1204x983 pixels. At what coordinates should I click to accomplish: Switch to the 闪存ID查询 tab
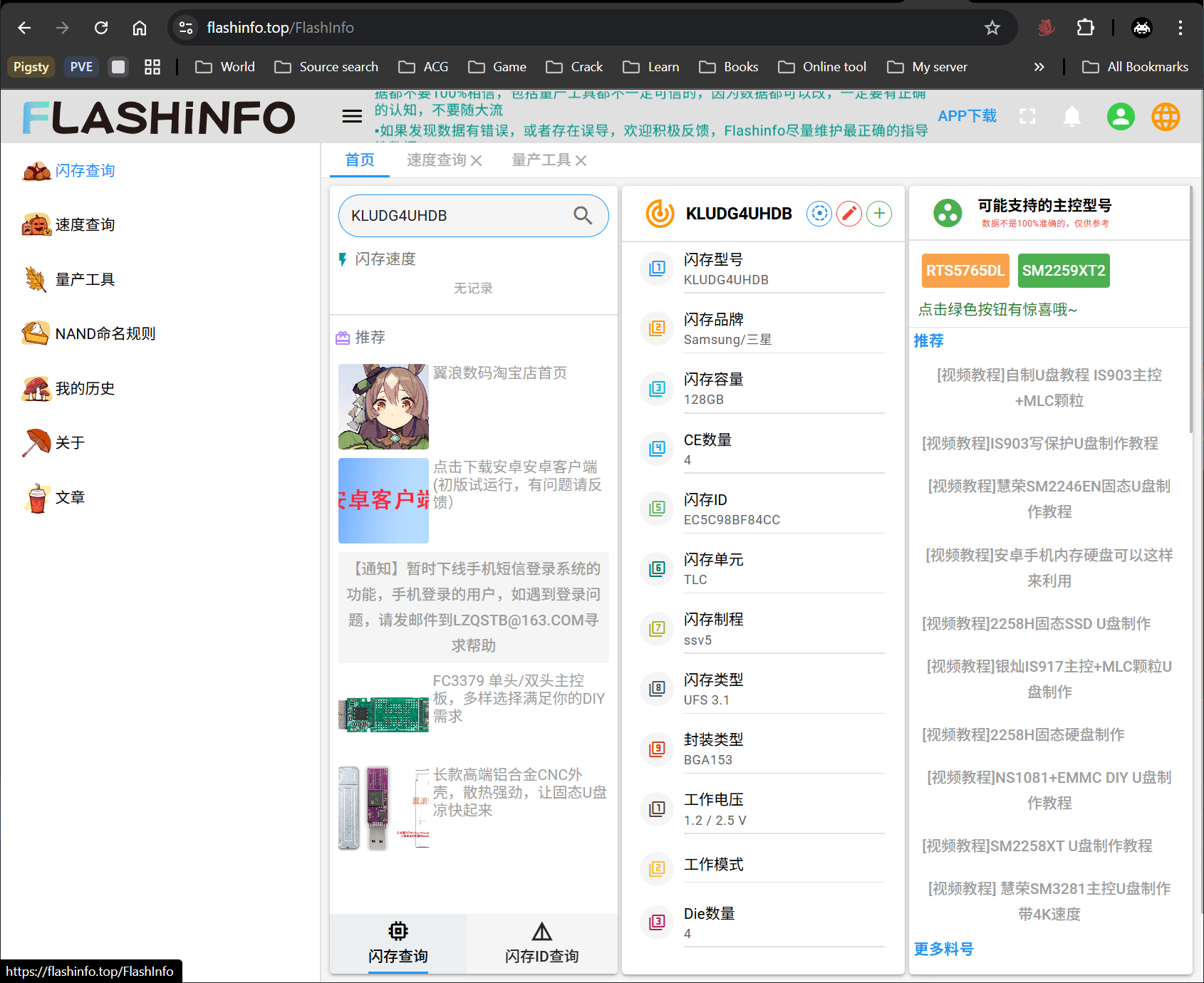coord(541,944)
